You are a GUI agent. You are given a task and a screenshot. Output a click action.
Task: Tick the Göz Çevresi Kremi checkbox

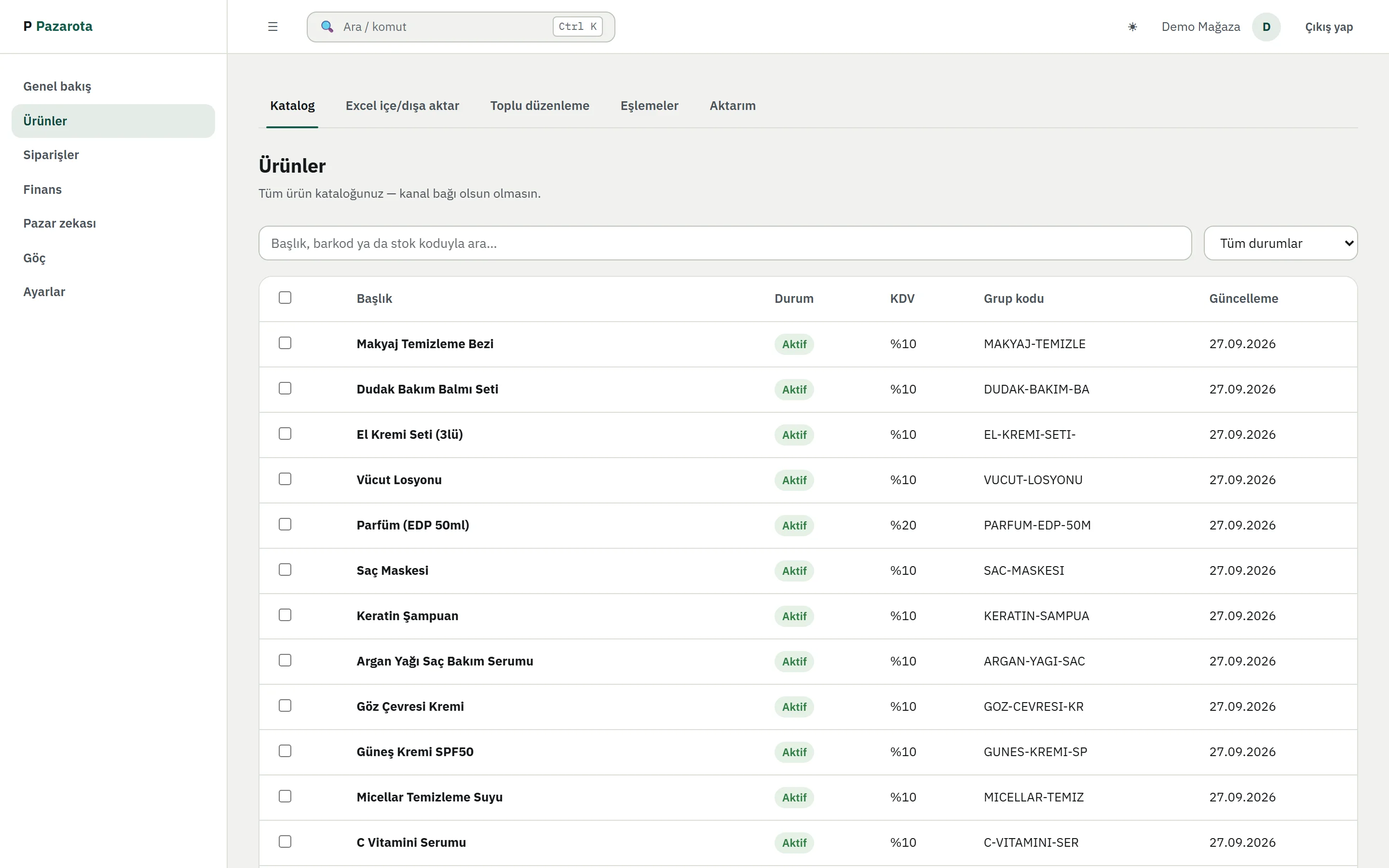285,705
